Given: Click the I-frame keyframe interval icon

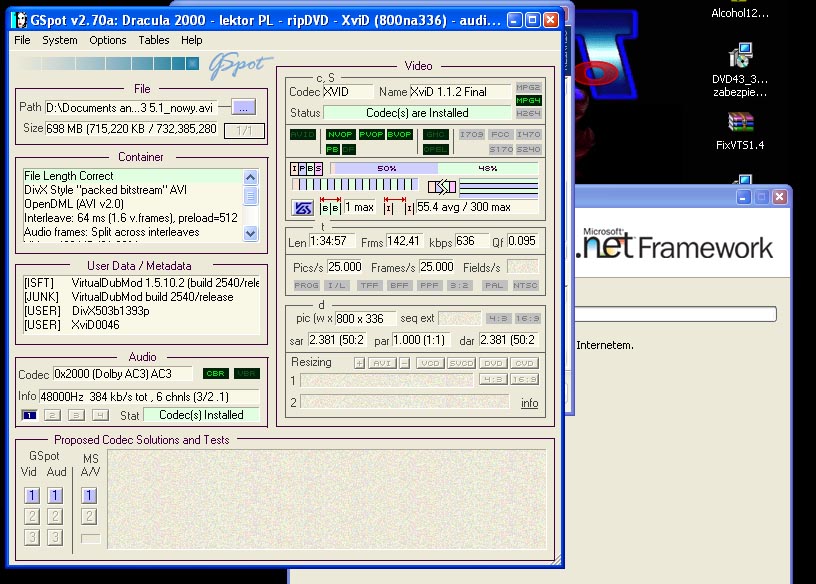Looking at the screenshot, I should click(399, 207).
